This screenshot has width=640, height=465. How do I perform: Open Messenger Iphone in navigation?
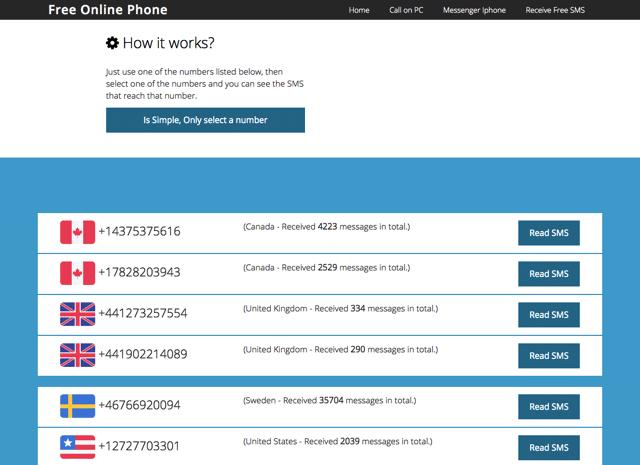pyautogui.click(x=474, y=10)
